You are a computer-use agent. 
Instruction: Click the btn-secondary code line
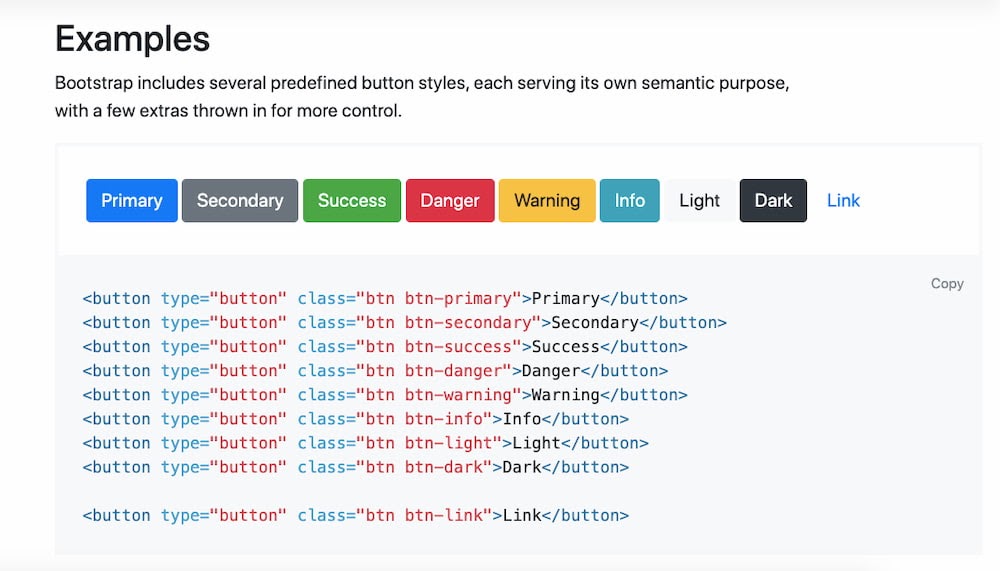[x=404, y=323]
